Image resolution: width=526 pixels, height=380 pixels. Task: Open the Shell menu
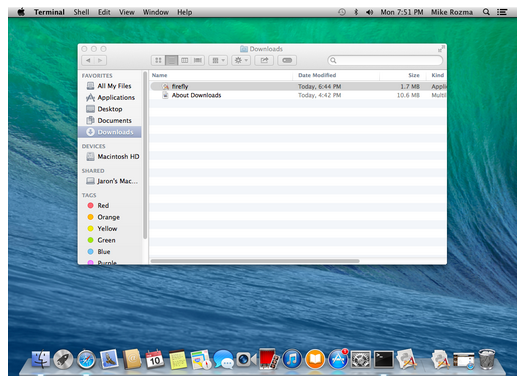coord(82,12)
